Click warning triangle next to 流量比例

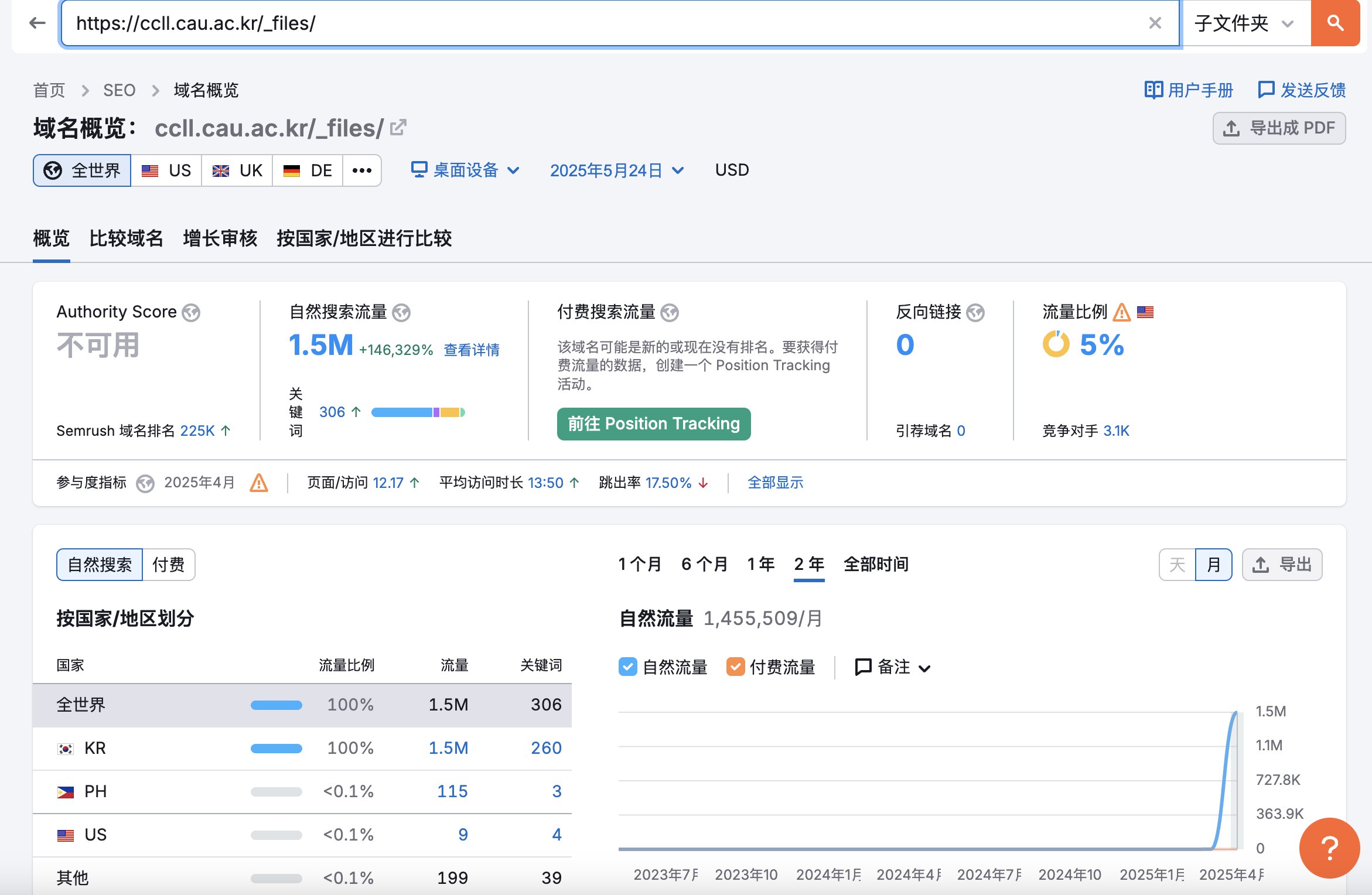pyautogui.click(x=1121, y=312)
